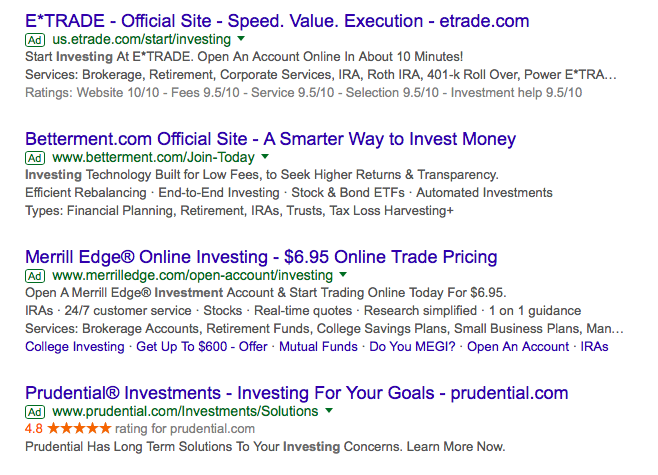Screen dimensions: 658x475
Task: Open Merrill Edge Online Investing headline
Action: coord(261,257)
